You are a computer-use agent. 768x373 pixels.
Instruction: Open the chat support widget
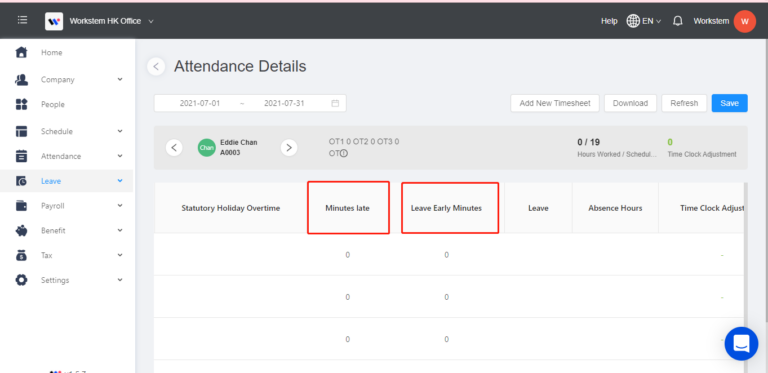coord(742,344)
